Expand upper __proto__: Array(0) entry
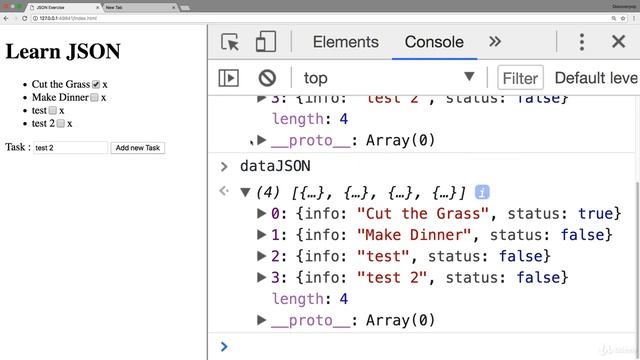The height and width of the screenshot is (360, 640). coord(261,140)
